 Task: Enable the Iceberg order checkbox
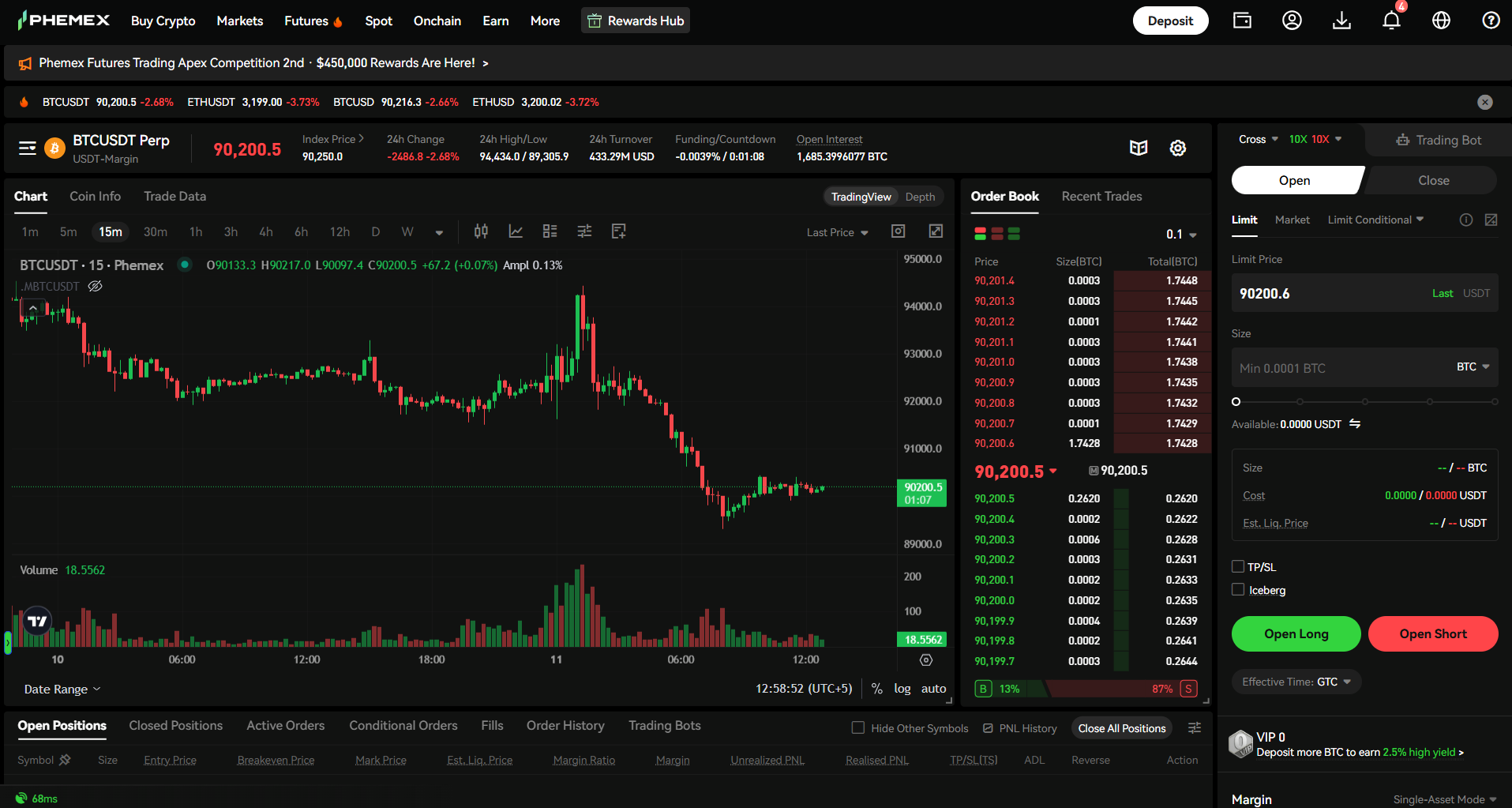[x=1238, y=590]
